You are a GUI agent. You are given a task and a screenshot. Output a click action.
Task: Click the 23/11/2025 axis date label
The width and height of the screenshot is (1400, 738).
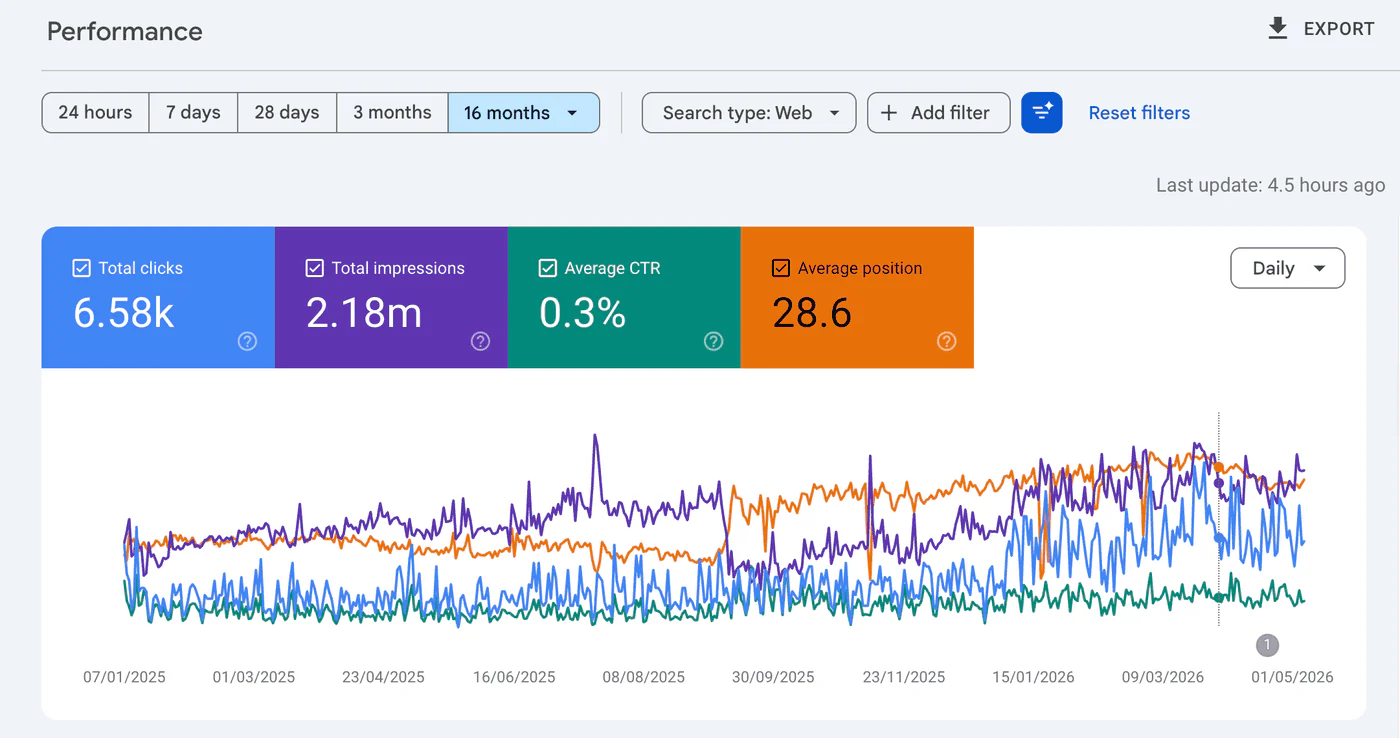pyautogui.click(x=903, y=677)
